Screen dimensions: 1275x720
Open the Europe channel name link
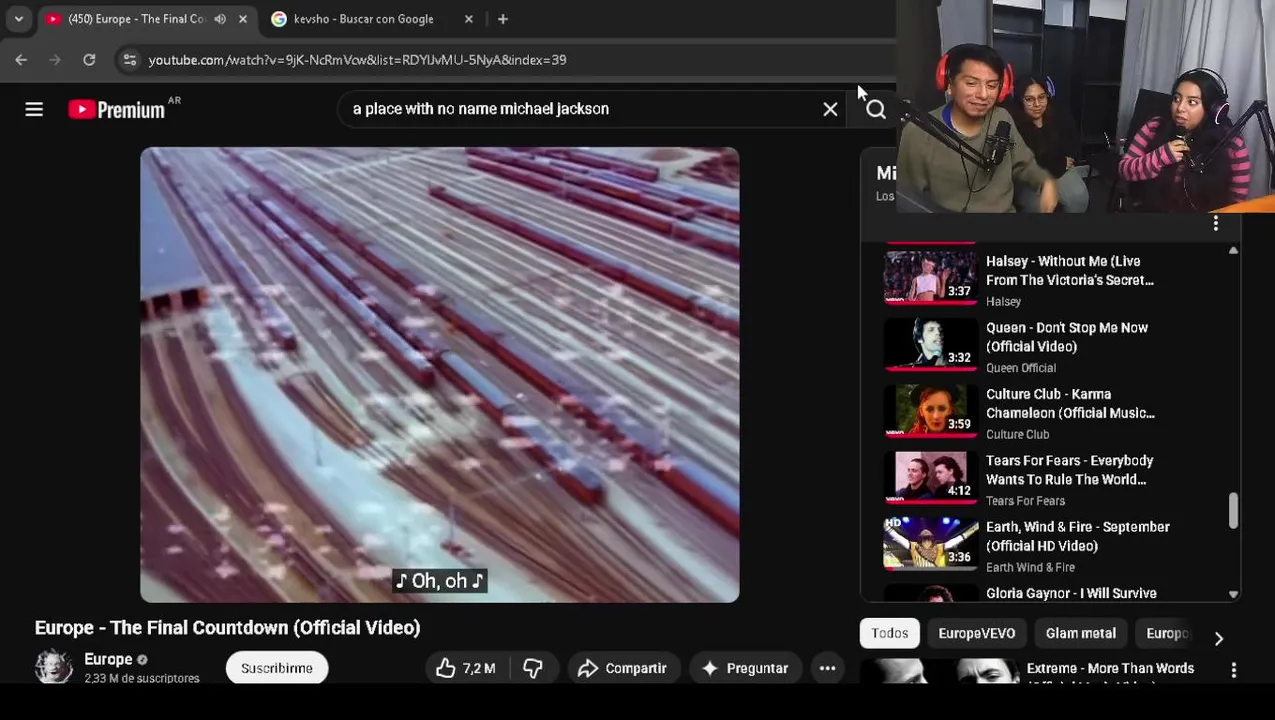(108, 659)
